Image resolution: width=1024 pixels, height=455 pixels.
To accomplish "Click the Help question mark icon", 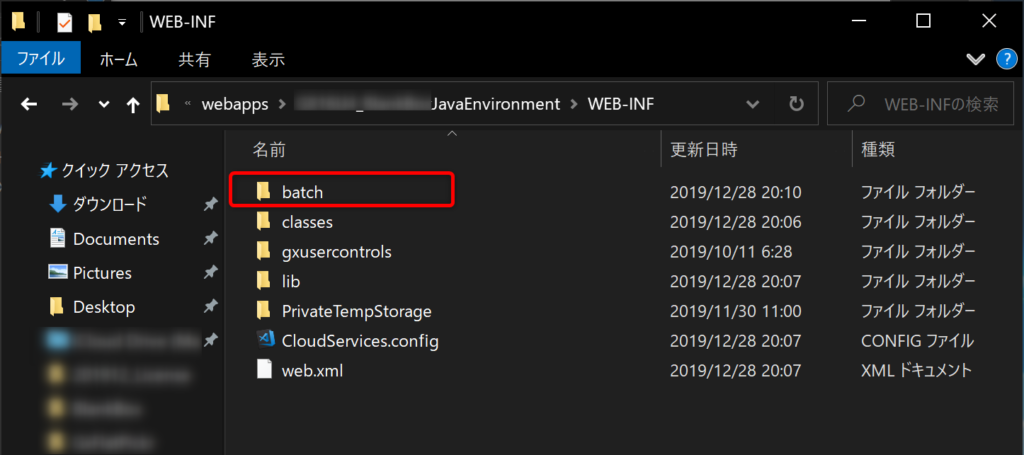I will point(1006,59).
